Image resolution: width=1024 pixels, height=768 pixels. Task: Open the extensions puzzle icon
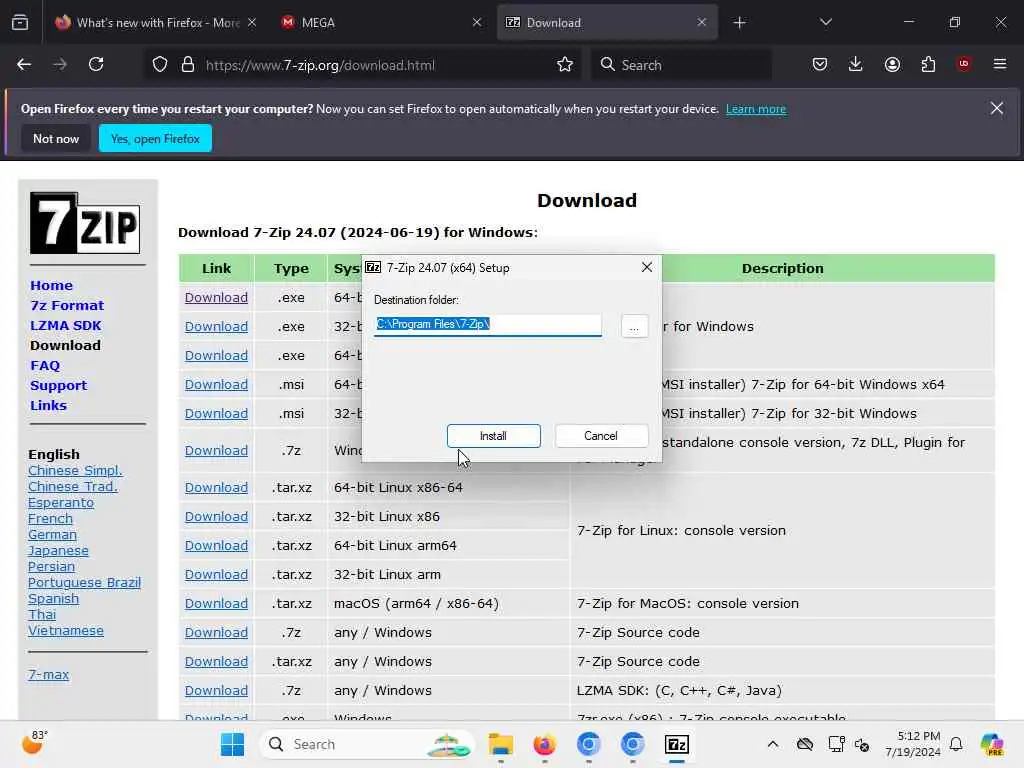928,65
